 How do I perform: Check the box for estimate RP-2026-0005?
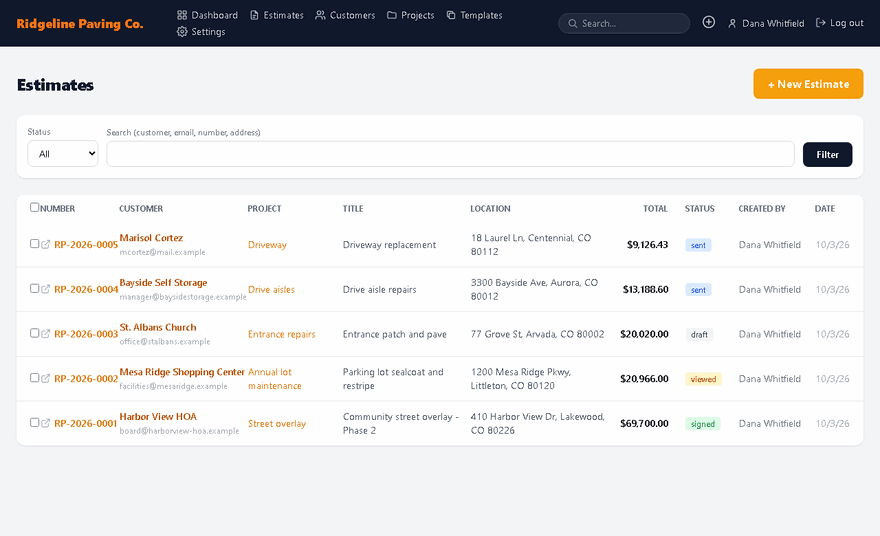(34, 244)
